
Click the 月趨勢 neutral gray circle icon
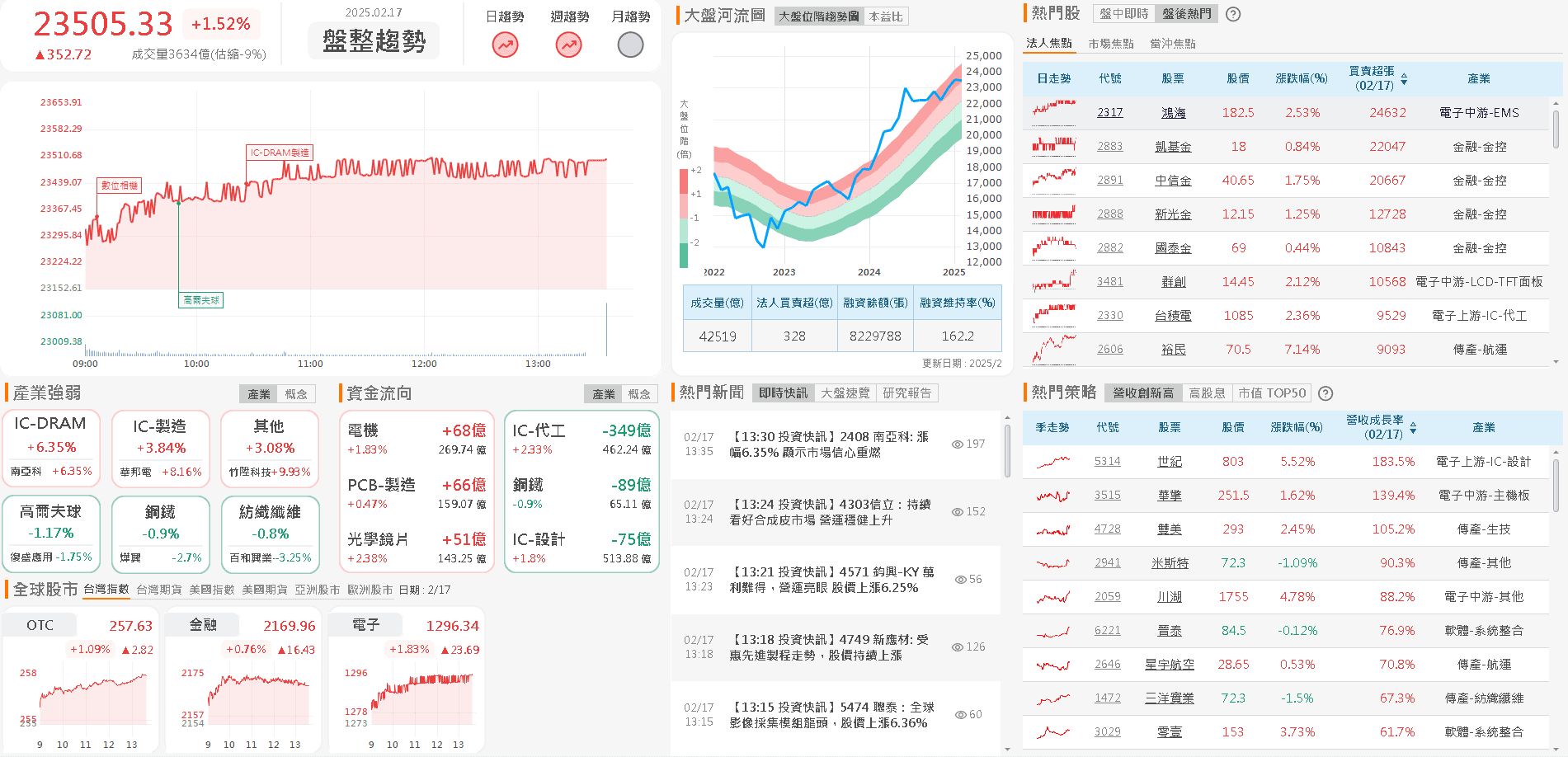tap(630, 45)
